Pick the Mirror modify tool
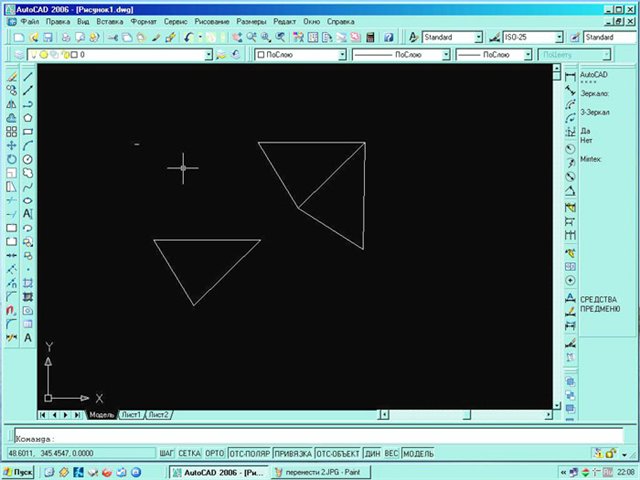Screen dimensions: 640x480 pyautogui.click(x=10, y=103)
